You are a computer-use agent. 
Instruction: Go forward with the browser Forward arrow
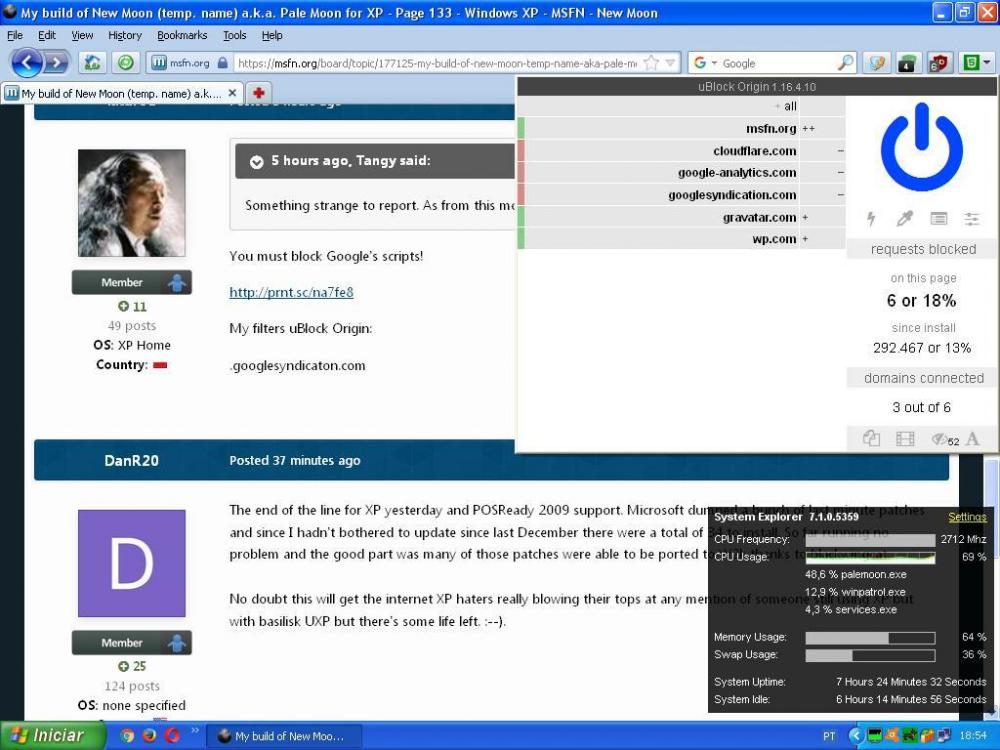coord(56,62)
